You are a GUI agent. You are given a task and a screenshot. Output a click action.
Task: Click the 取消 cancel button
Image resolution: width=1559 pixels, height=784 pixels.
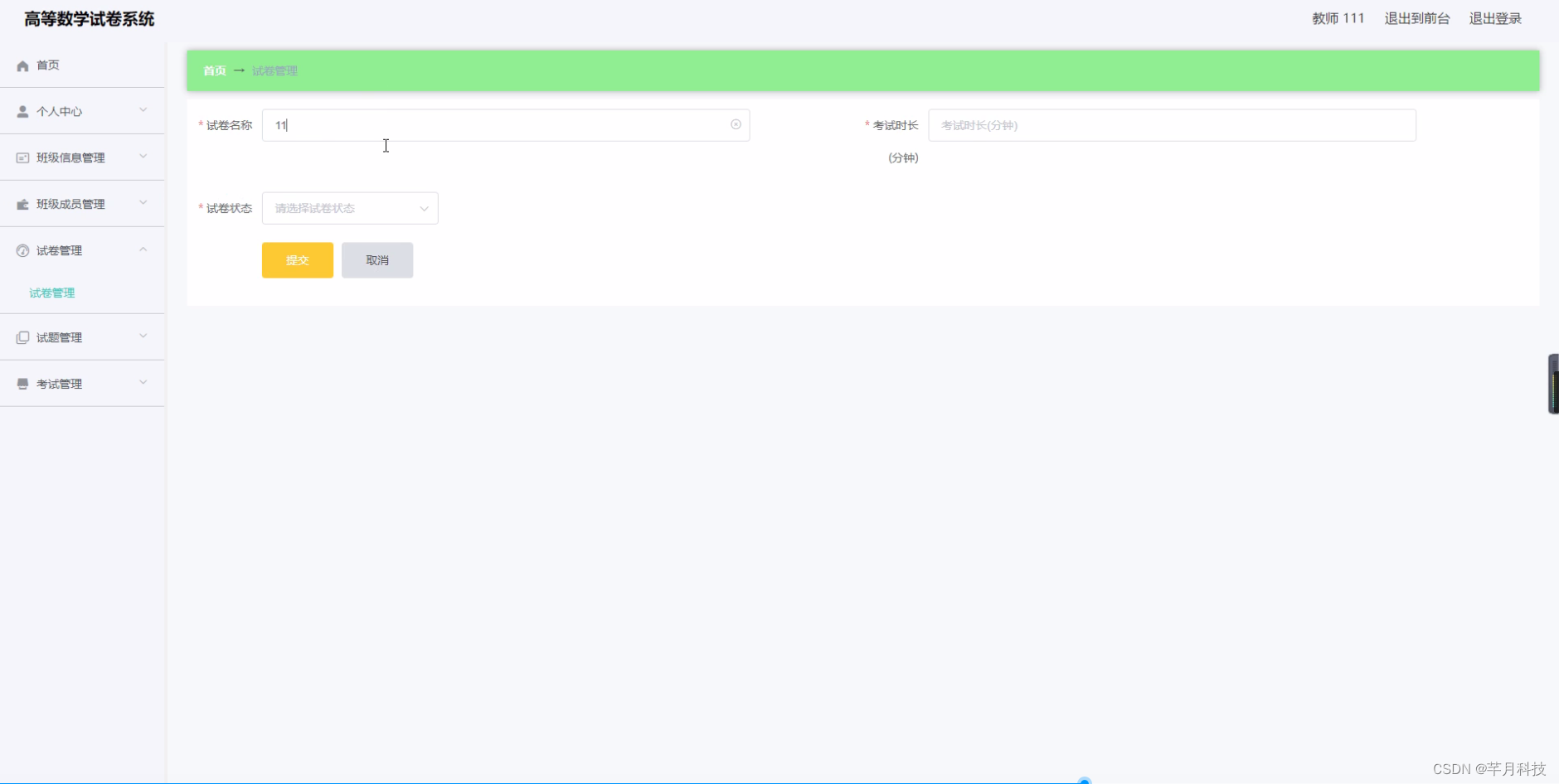pos(378,259)
